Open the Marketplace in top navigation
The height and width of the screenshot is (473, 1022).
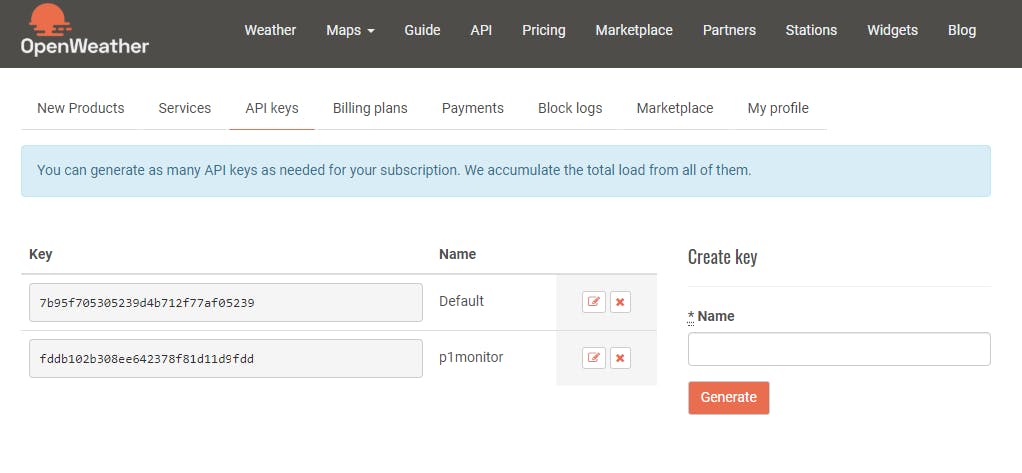click(x=634, y=30)
